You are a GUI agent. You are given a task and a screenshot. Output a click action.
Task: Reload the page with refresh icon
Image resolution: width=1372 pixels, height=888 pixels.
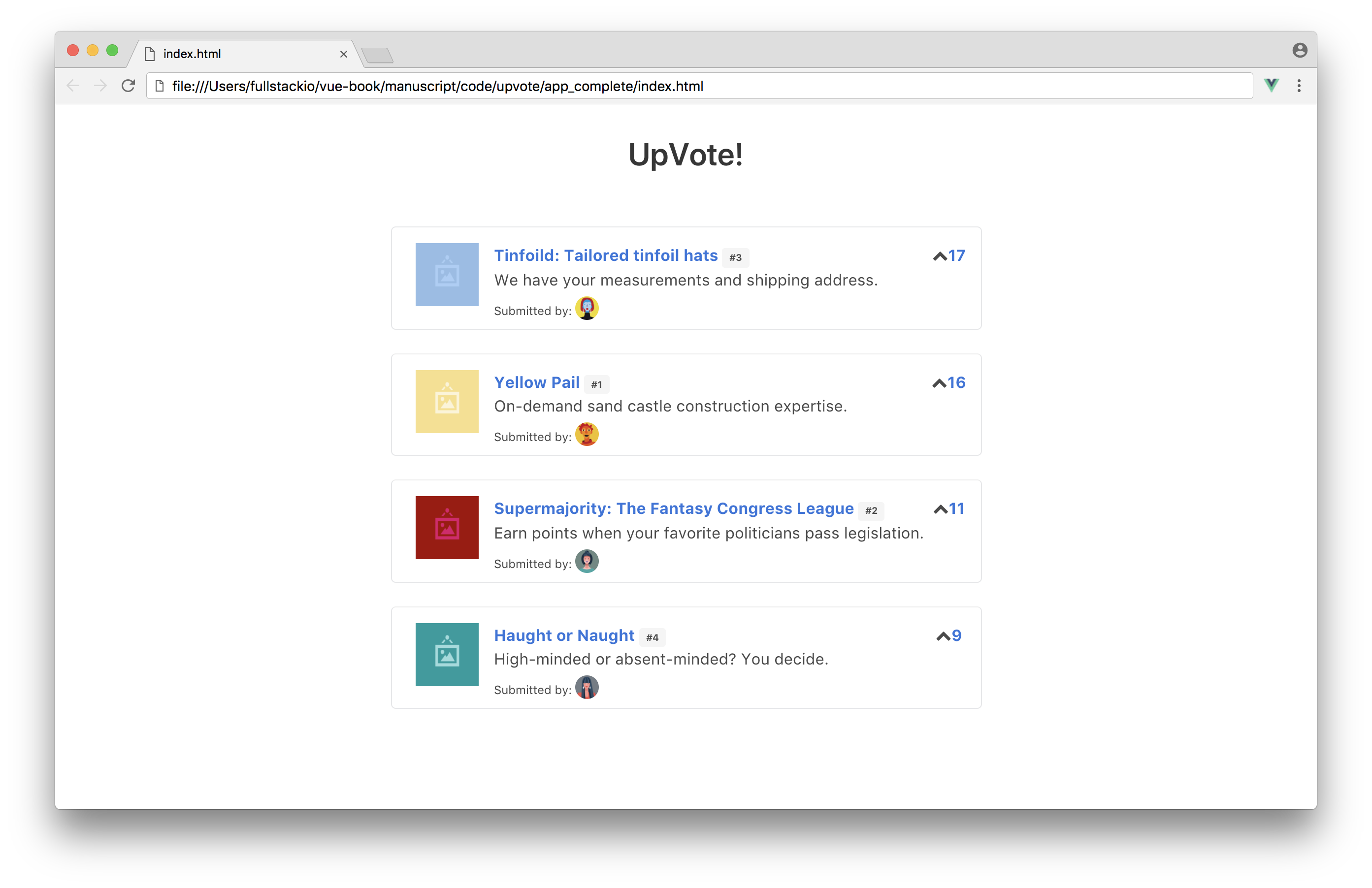click(128, 86)
